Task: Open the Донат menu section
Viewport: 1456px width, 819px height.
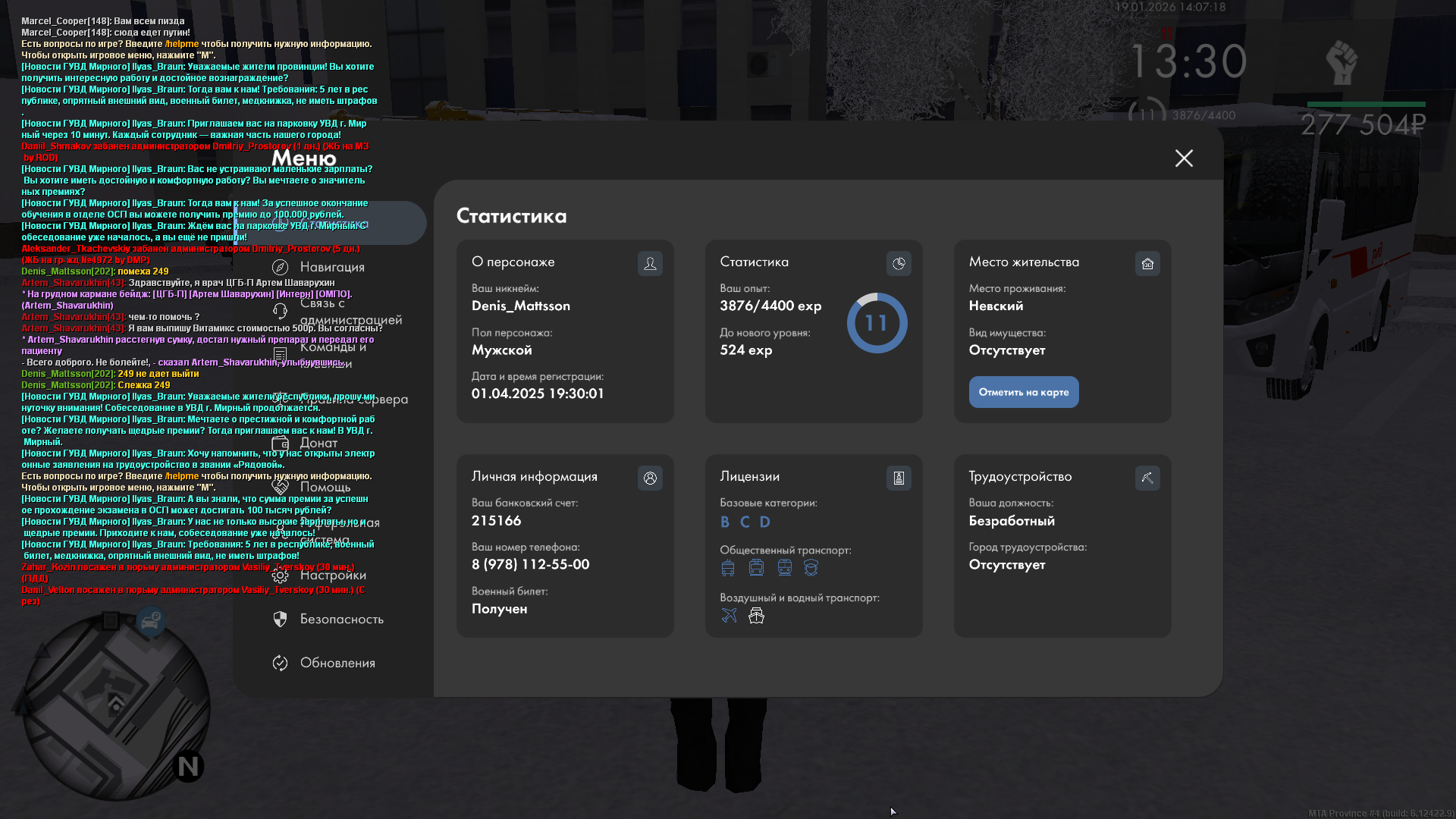Action: tap(318, 443)
